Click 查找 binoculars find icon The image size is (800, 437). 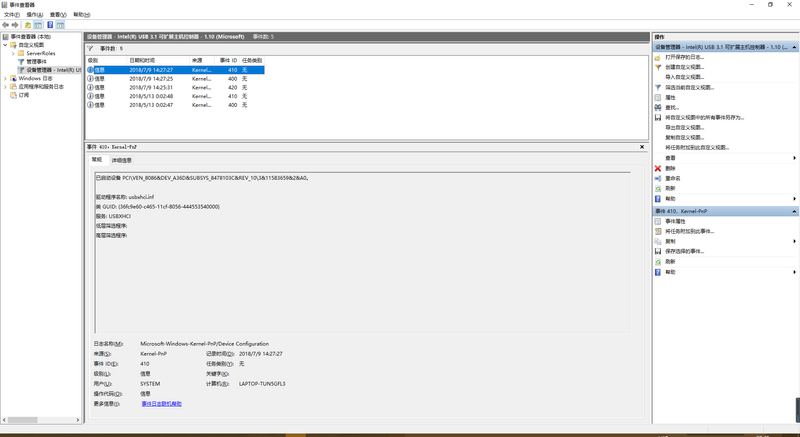tap(657, 107)
